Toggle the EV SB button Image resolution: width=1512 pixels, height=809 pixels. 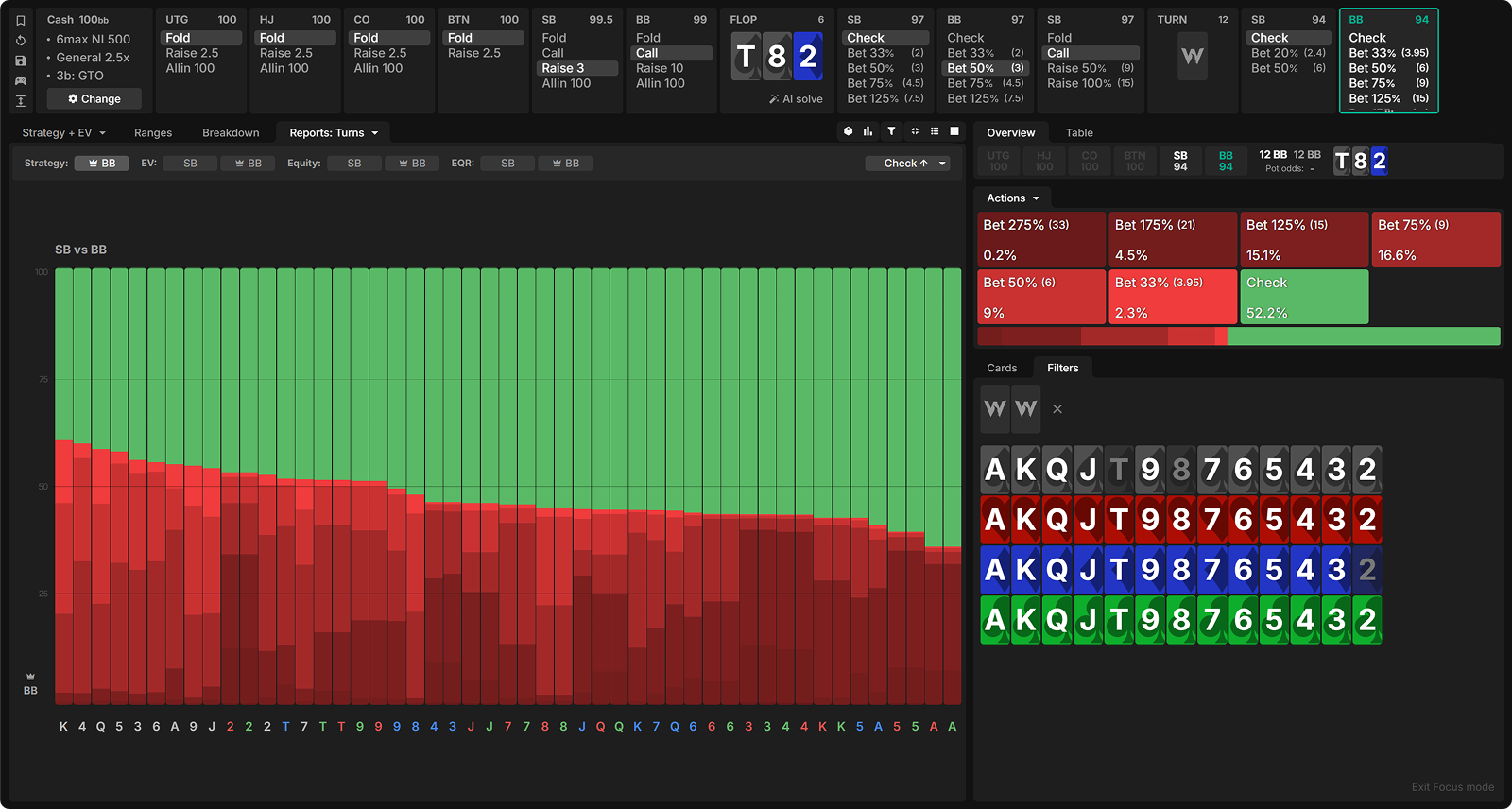190,164
